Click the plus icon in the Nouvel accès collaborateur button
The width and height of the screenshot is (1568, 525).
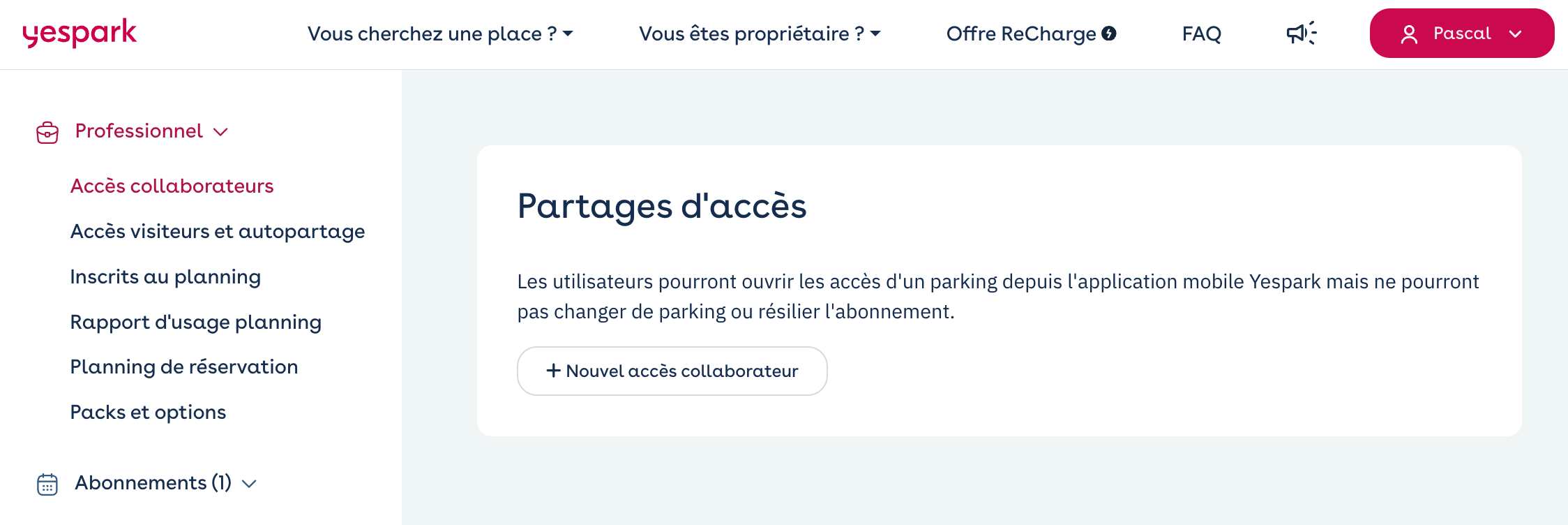(x=553, y=371)
